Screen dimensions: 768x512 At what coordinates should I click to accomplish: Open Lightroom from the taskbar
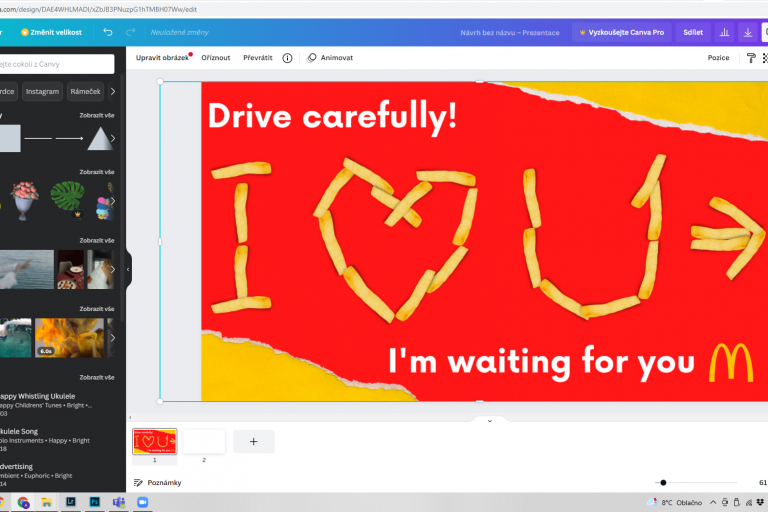[71, 502]
